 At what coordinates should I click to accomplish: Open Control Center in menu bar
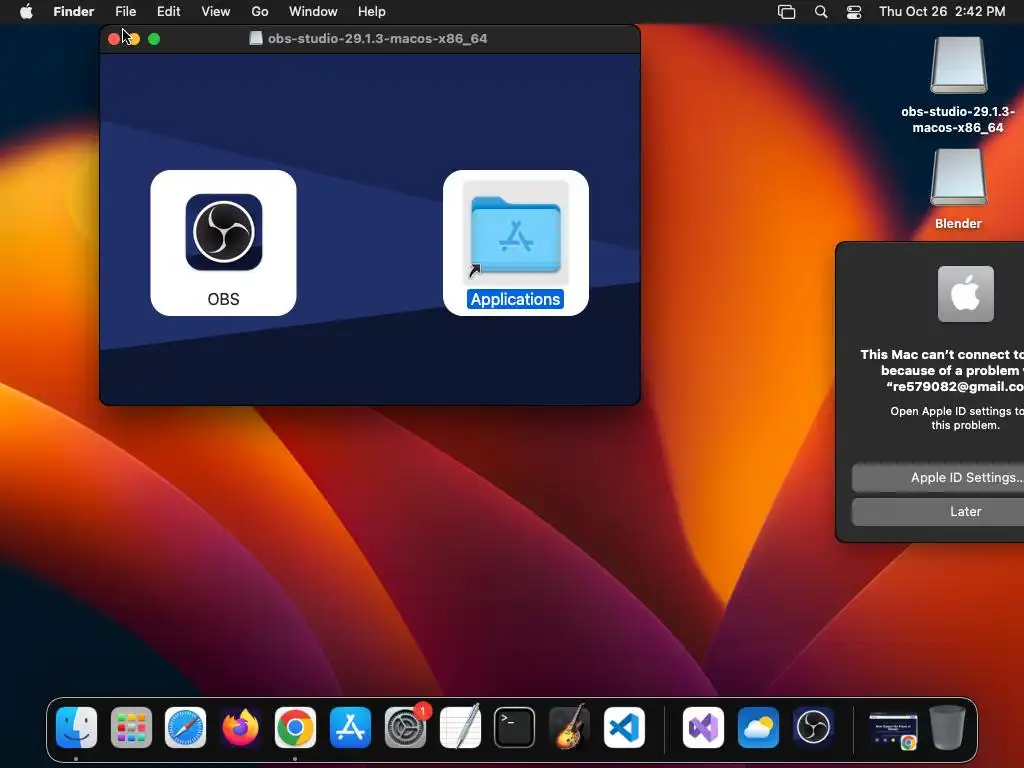[854, 12]
